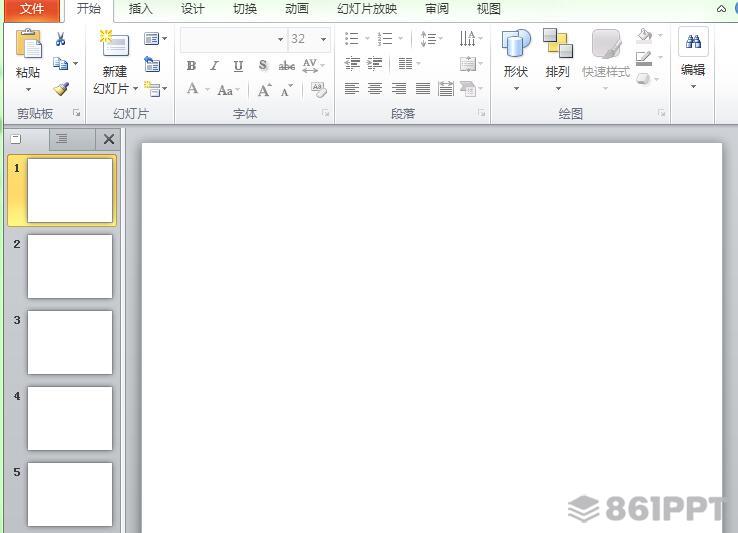Increase the list indent level
Image resolution: width=738 pixels, height=533 pixels.
pyautogui.click(x=375, y=63)
